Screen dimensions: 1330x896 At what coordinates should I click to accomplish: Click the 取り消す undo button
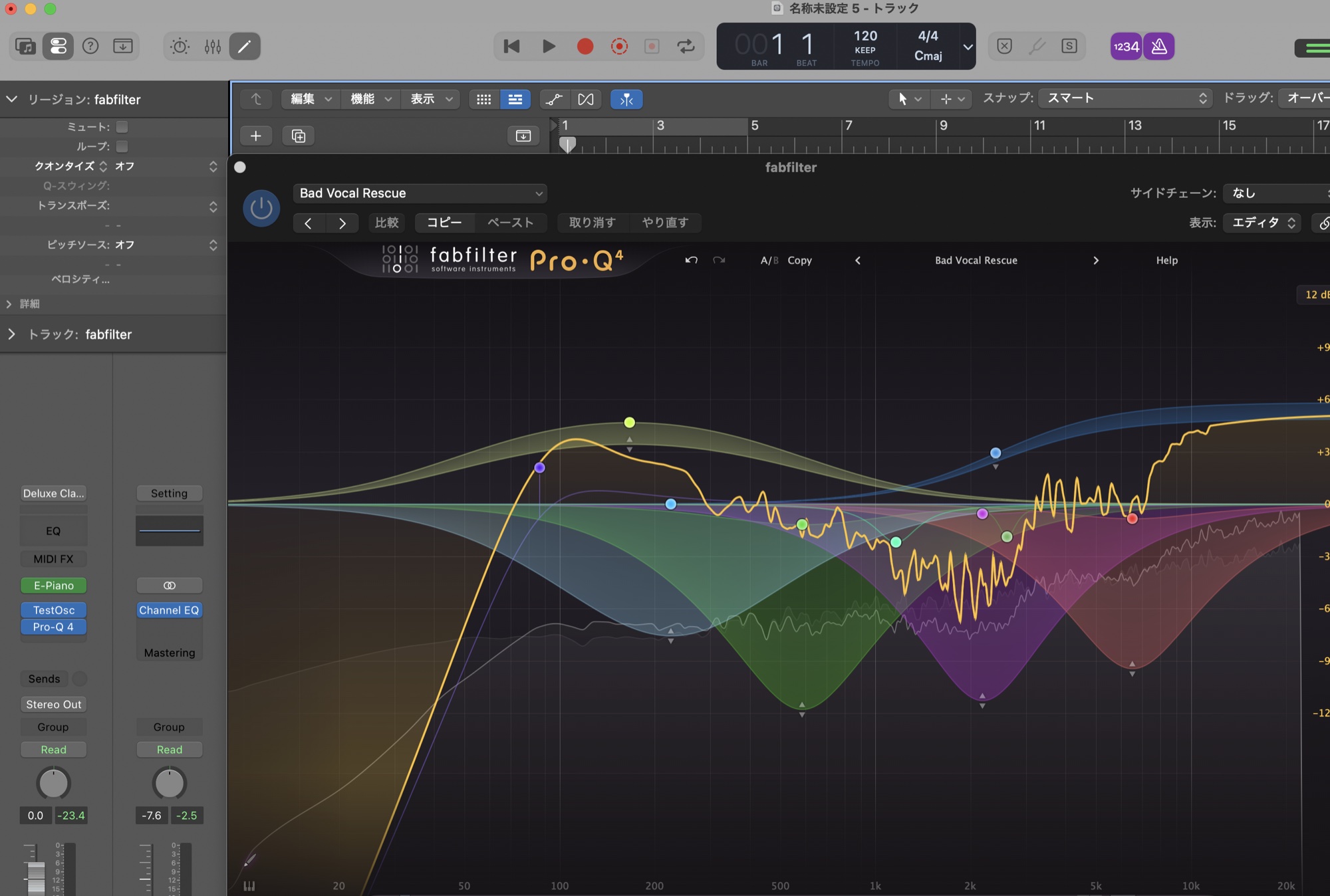(592, 223)
